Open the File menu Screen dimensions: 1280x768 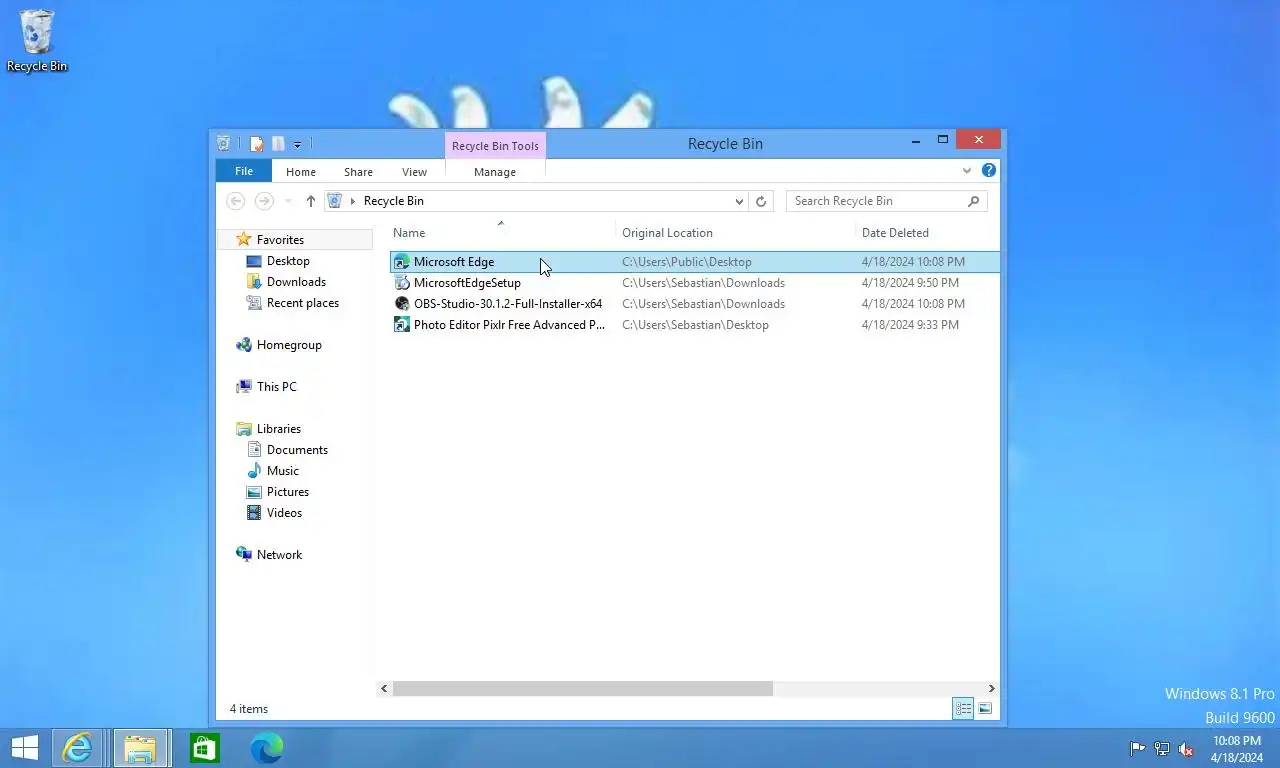click(x=244, y=171)
